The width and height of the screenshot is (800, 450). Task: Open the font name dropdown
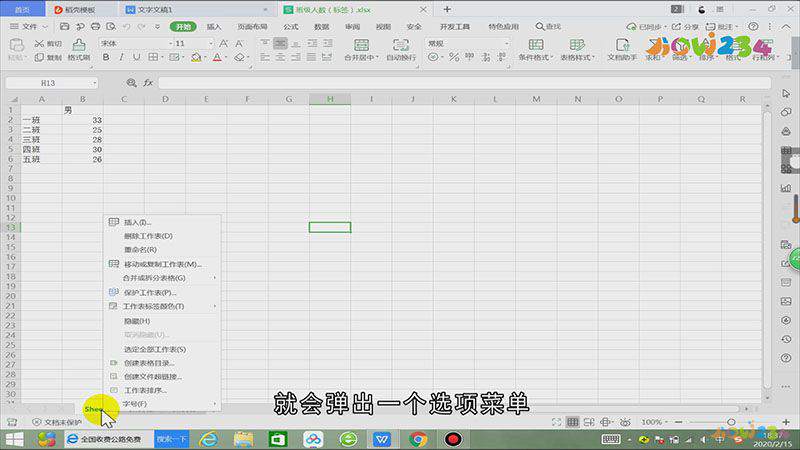pos(170,44)
